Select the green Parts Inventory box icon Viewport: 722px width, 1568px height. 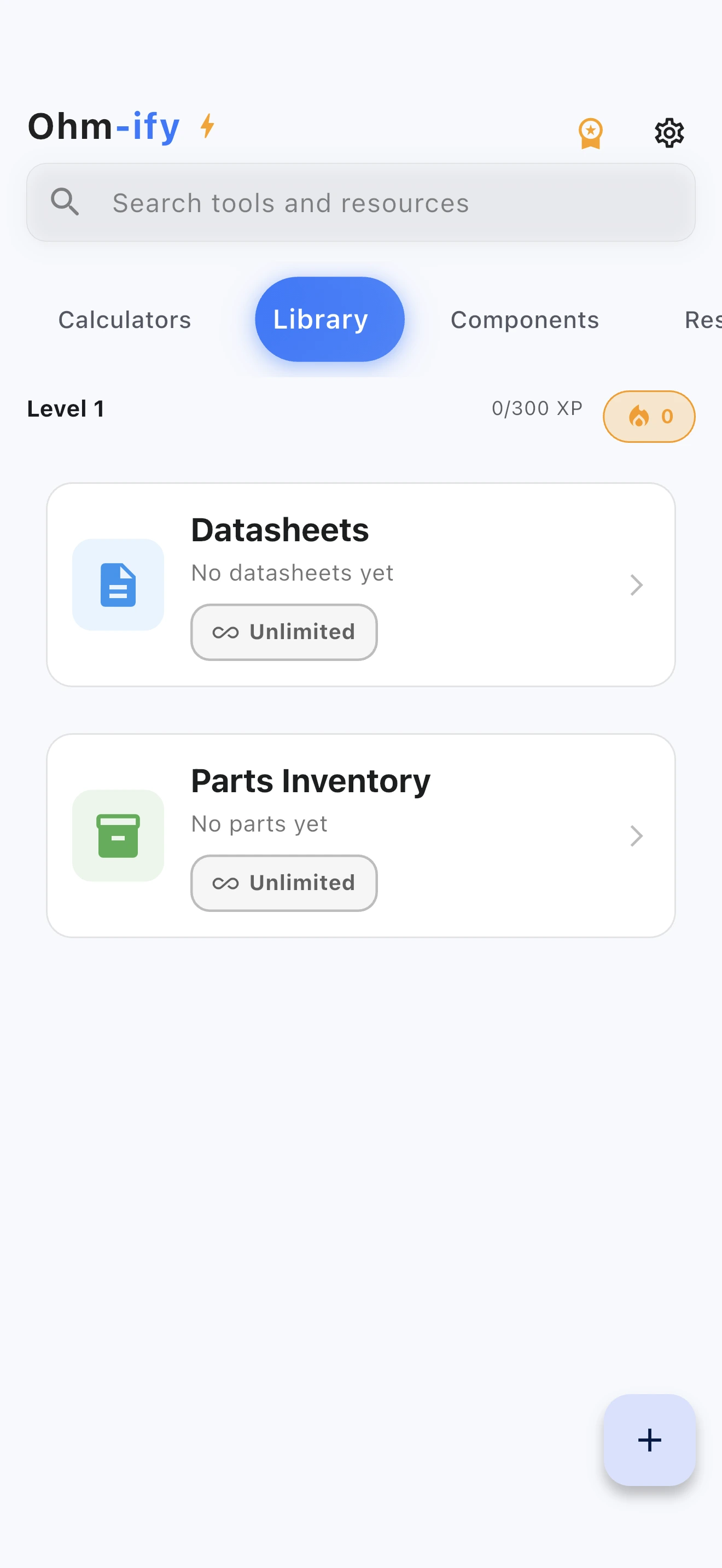[x=118, y=835]
